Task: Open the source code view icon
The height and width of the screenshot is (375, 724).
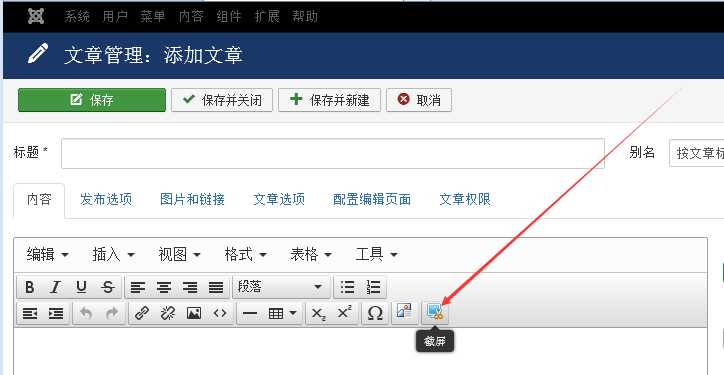Action: (x=220, y=314)
